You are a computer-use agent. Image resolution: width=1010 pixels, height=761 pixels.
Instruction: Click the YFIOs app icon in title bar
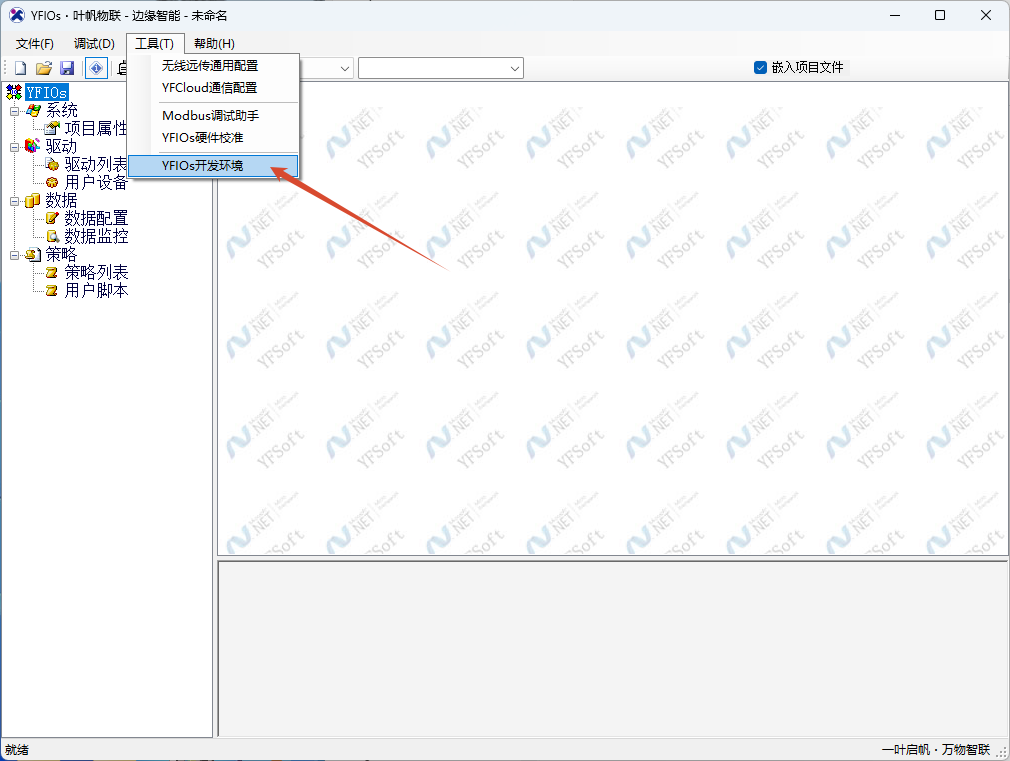(17, 15)
